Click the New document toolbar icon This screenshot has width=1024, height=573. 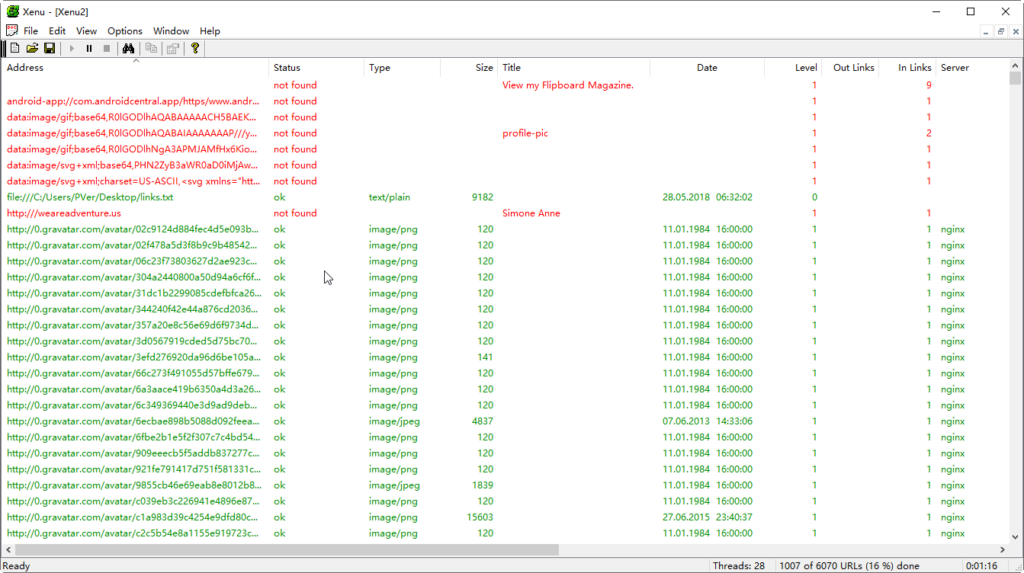pyautogui.click(x=15, y=48)
